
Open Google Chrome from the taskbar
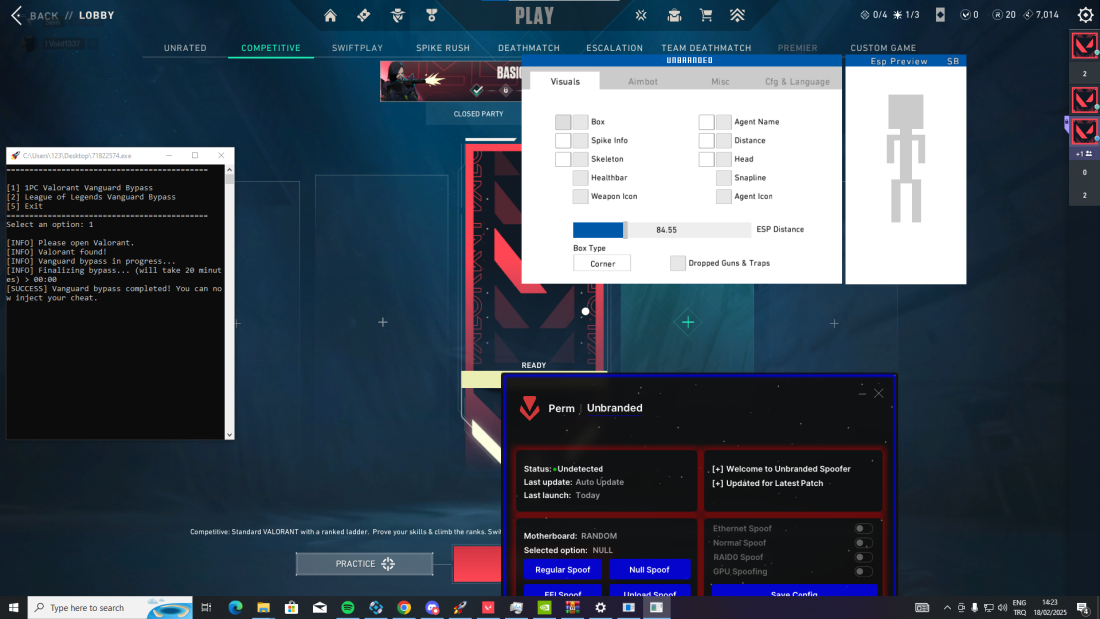tap(404, 607)
